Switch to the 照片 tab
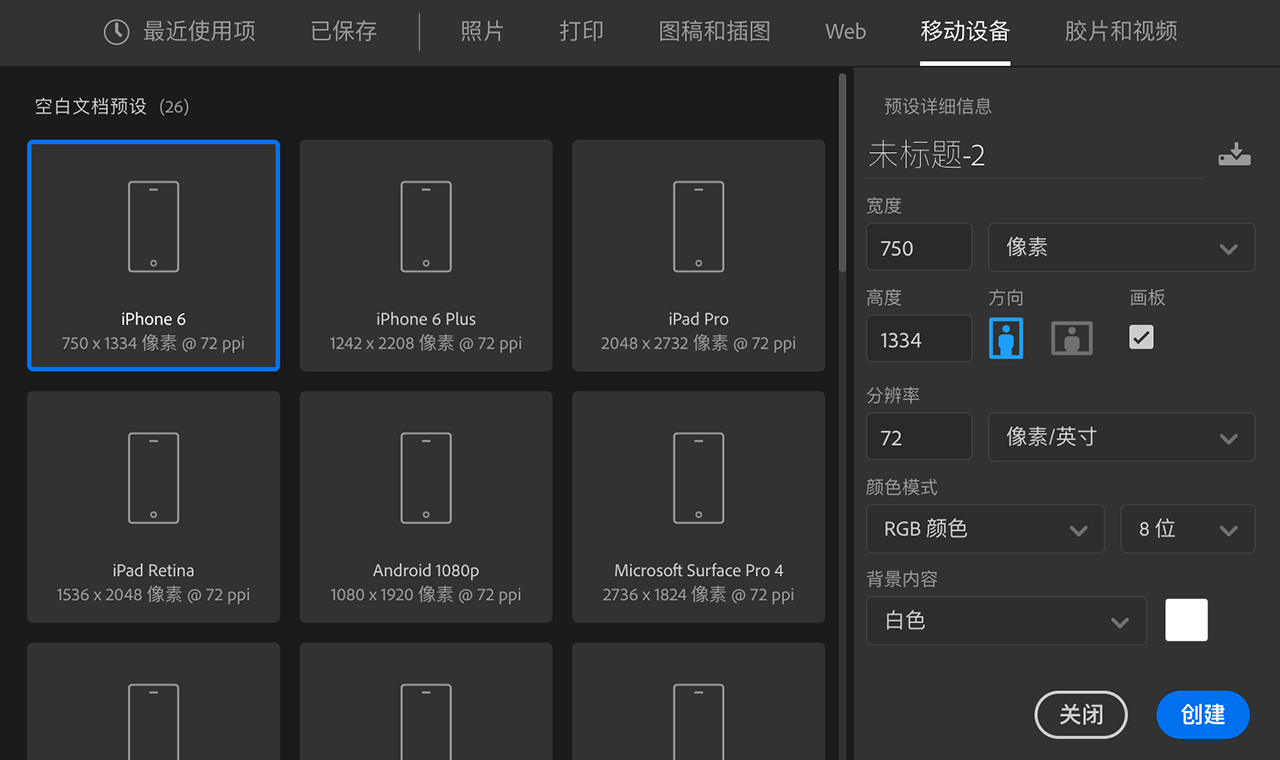Viewport: 1280px width, 760px height. click(x=482, y=32)
